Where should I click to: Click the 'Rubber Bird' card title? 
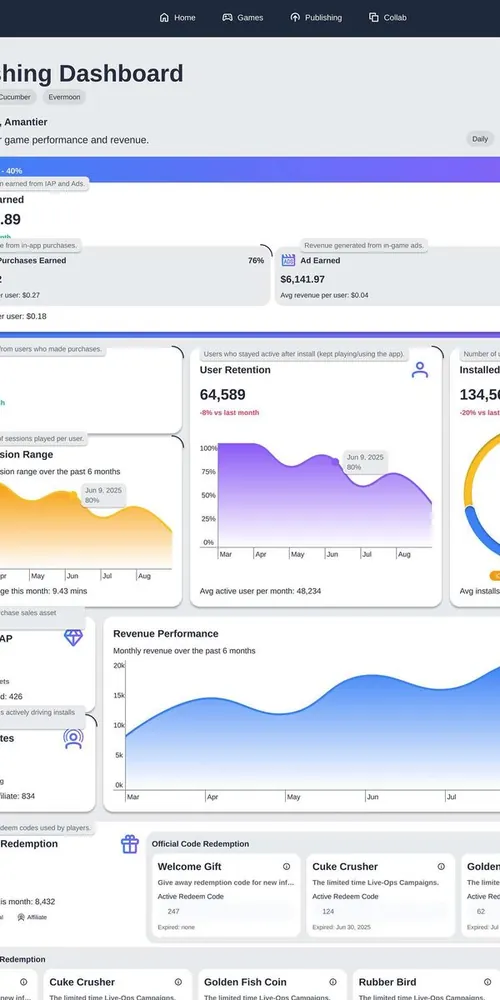(387, 982)
